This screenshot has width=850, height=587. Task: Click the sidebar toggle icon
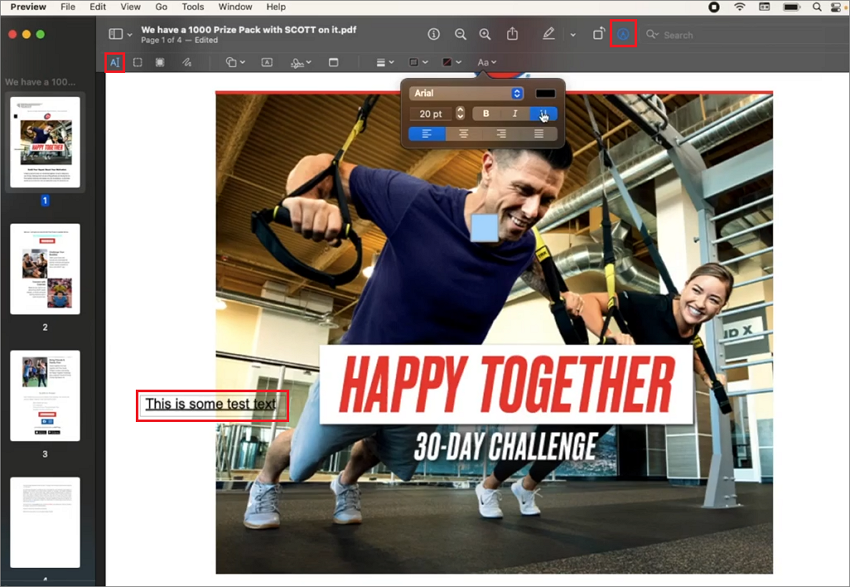115,34
